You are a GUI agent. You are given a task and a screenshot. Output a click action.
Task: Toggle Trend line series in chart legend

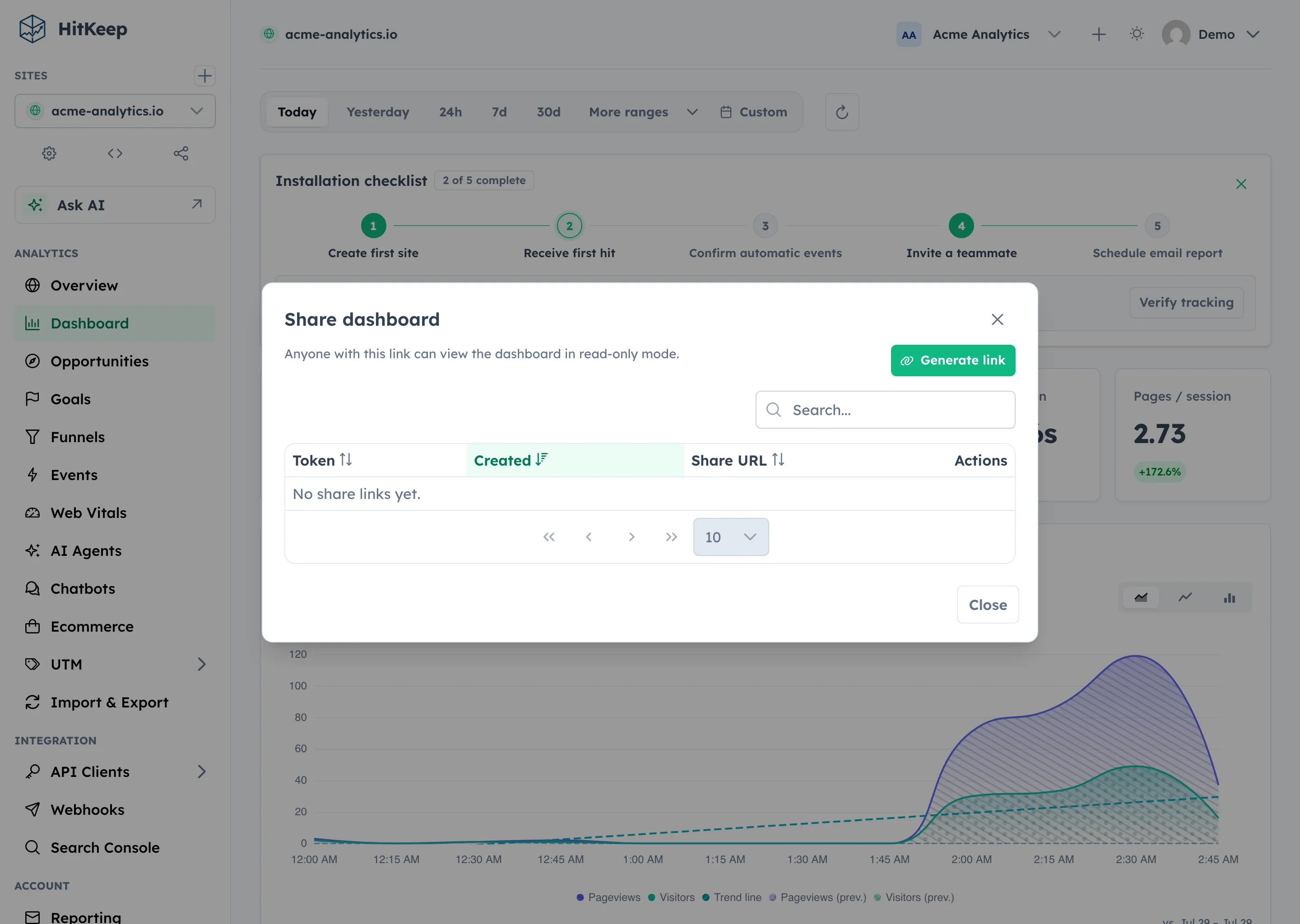pos(731,897)
